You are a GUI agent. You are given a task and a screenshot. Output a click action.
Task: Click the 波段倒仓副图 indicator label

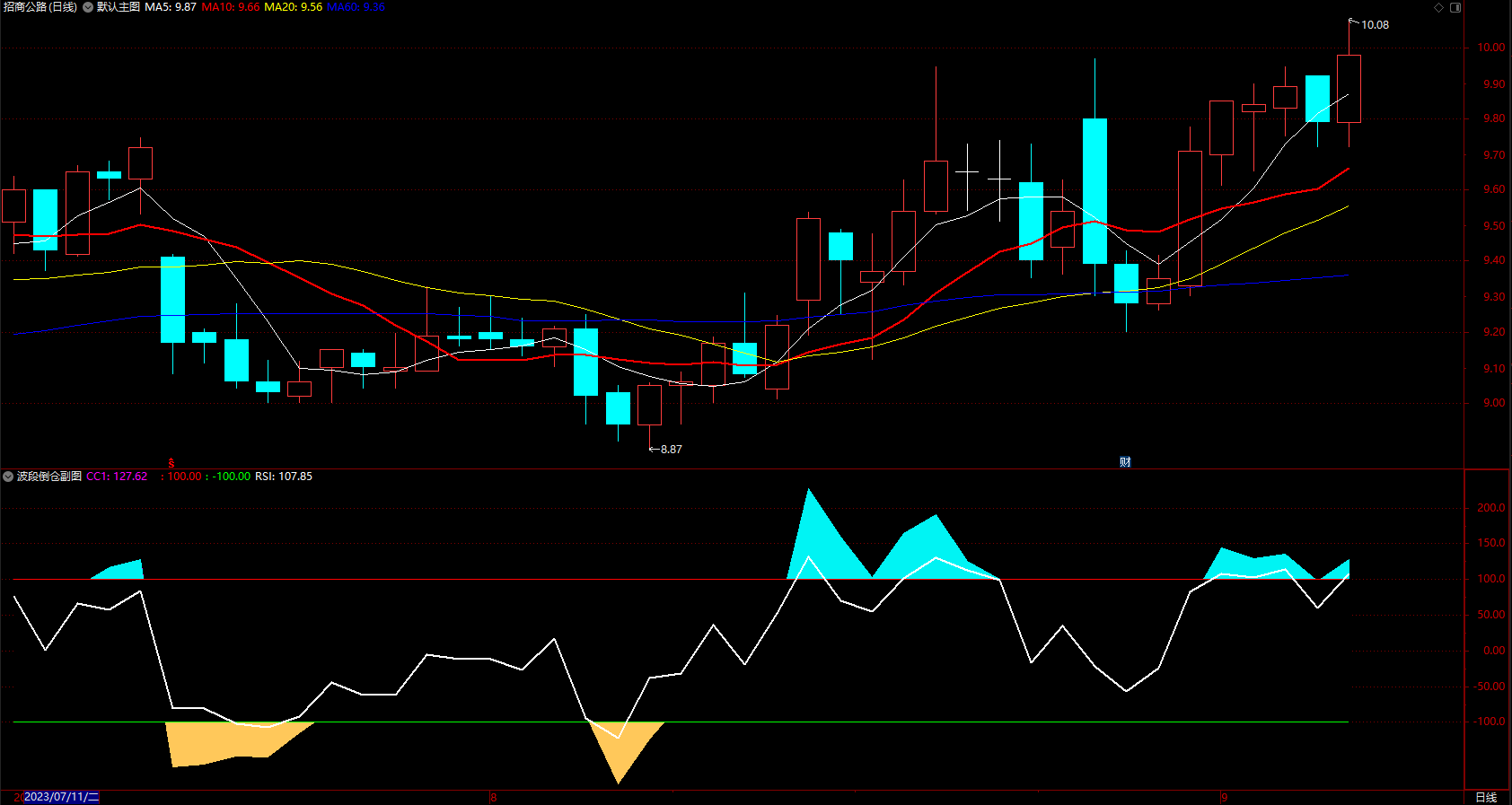[49, 477]
